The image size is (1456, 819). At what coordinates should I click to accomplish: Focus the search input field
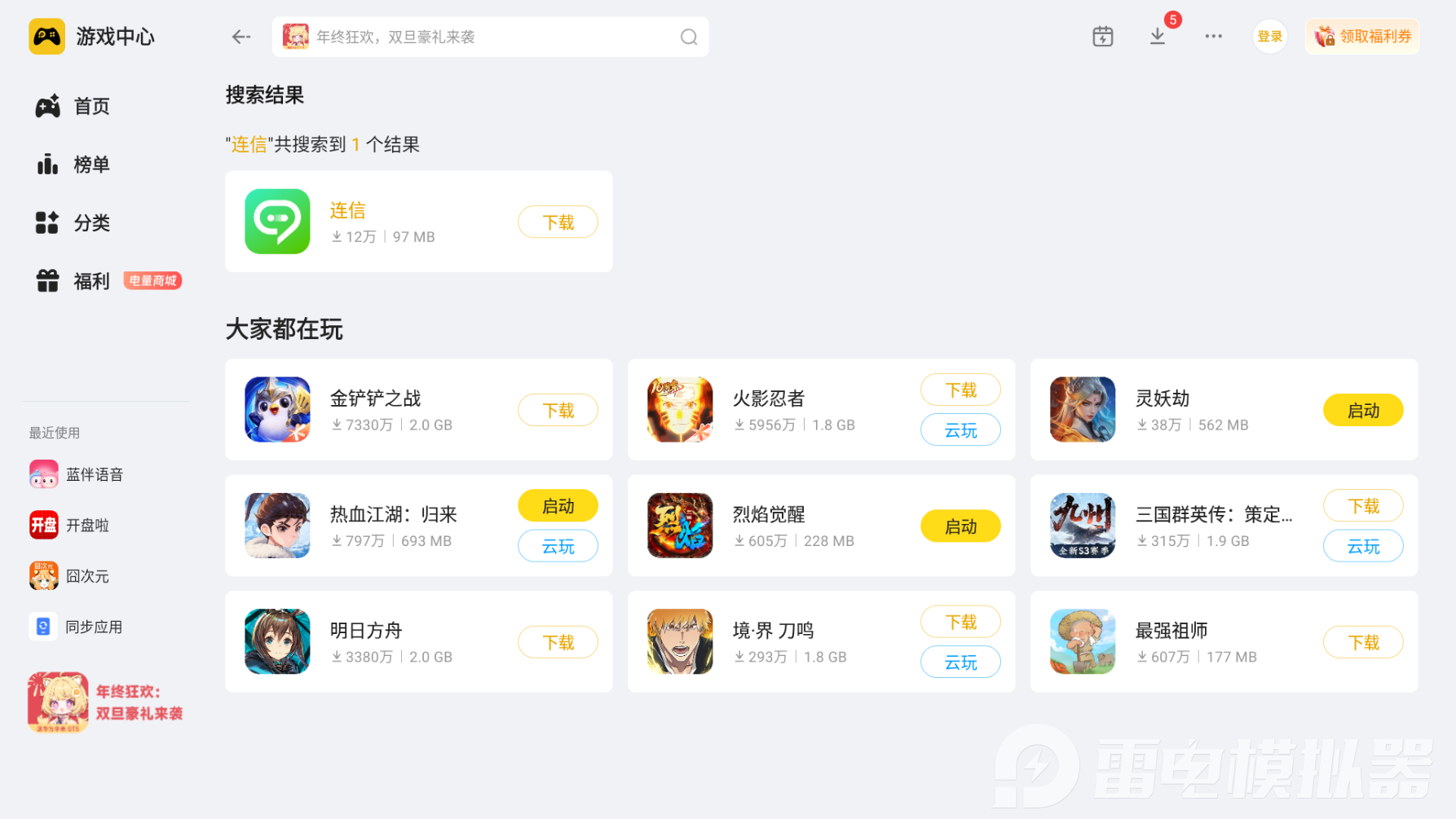pos(491,37)
